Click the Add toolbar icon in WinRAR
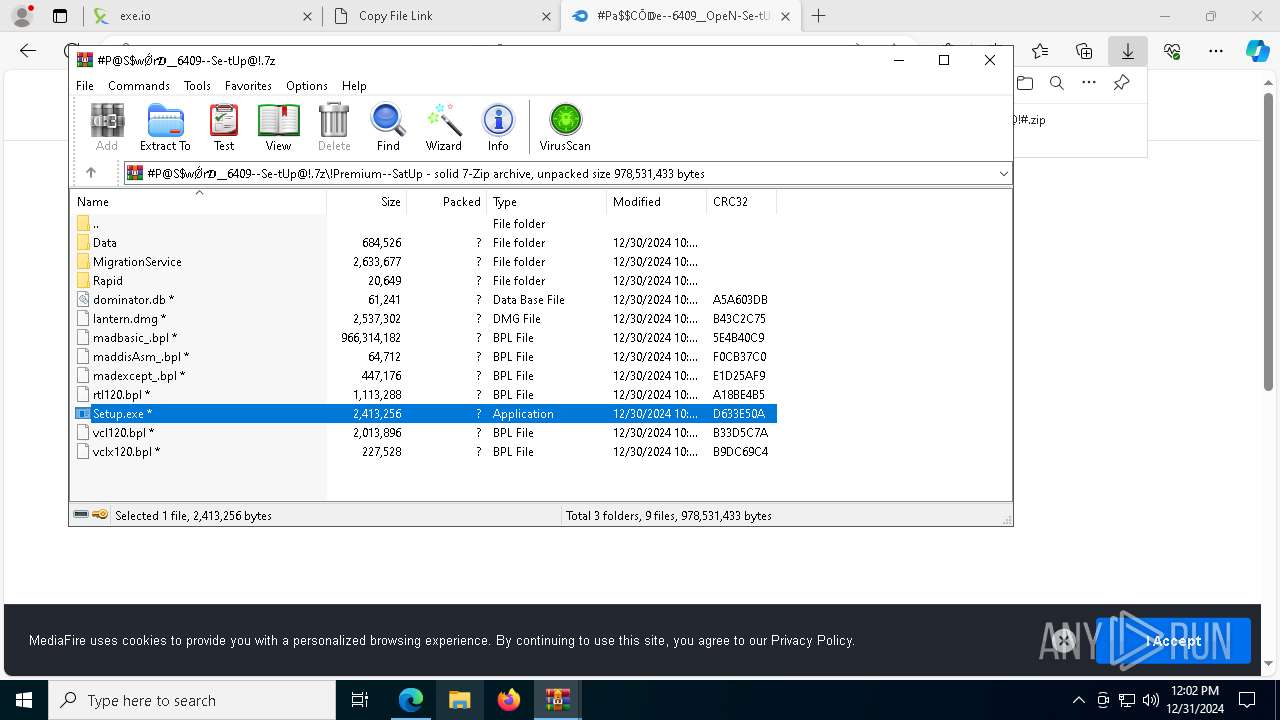The image size is (1280, 720). point(107,127)
